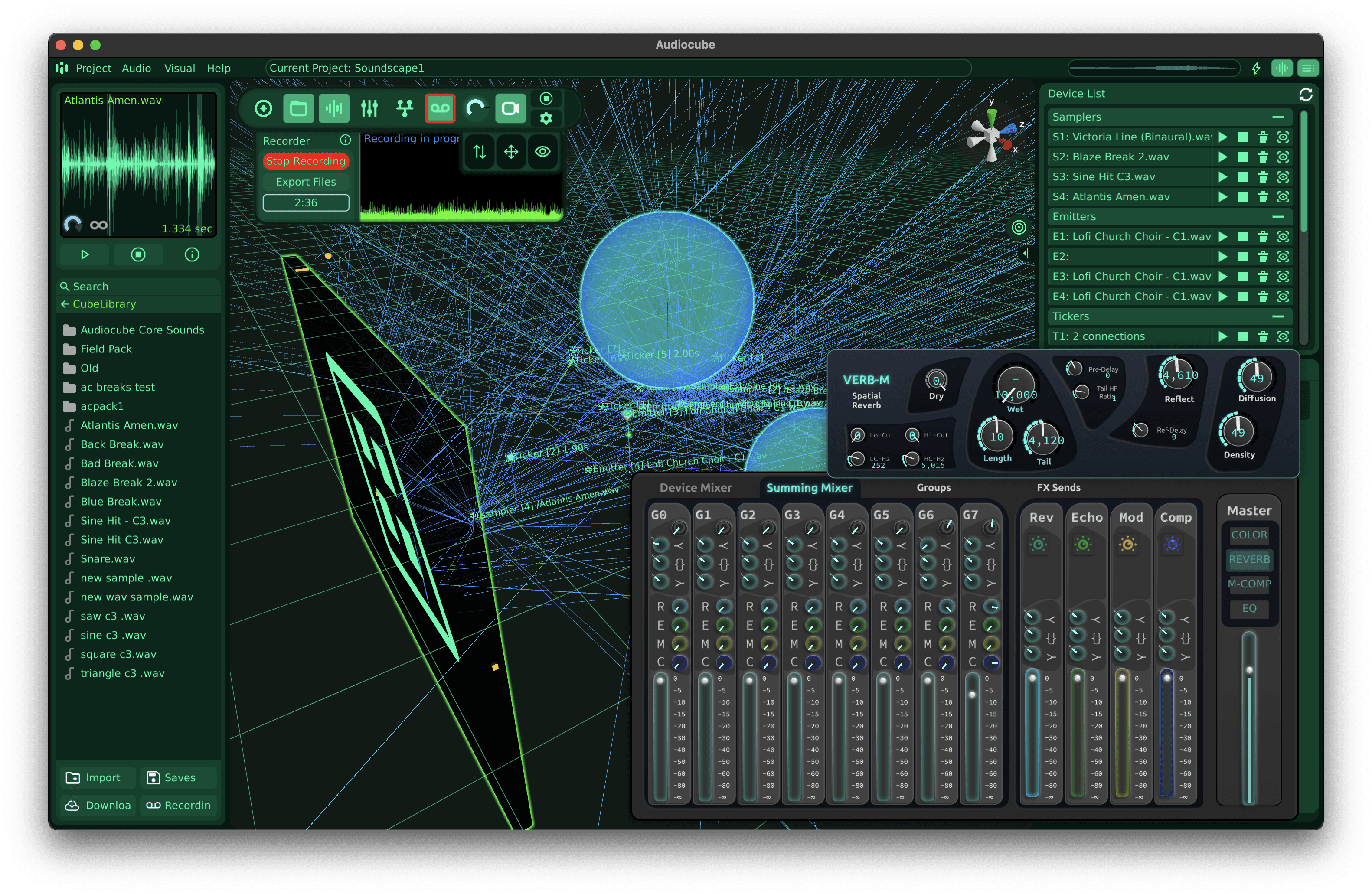Click the up-down arrows transform icon

click(480, 152)
